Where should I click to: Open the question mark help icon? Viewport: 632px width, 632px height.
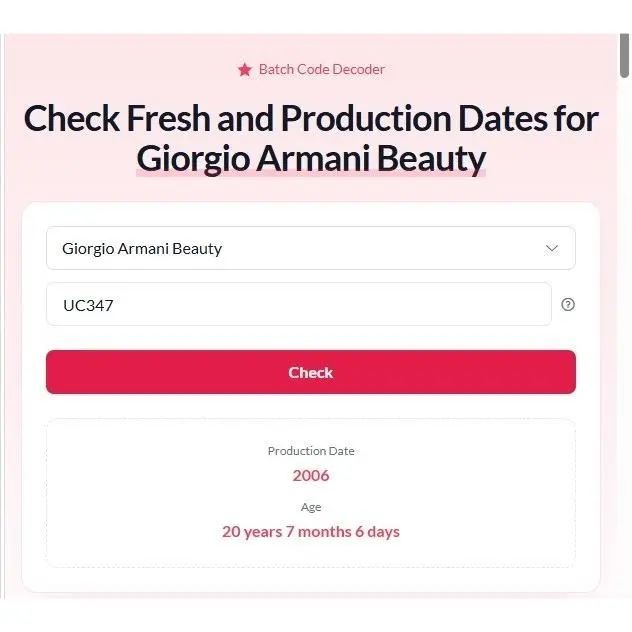[x=568, y=304]
